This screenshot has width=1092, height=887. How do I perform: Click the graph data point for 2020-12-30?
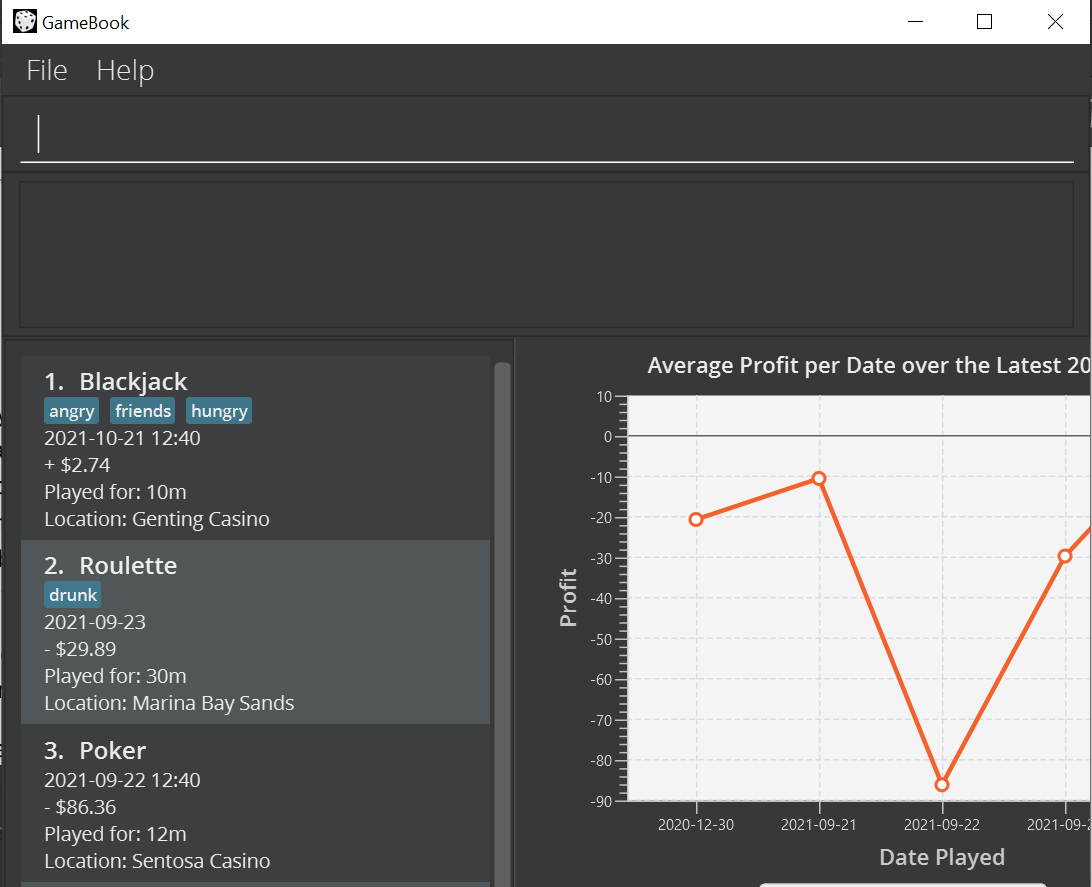point(696,519)
